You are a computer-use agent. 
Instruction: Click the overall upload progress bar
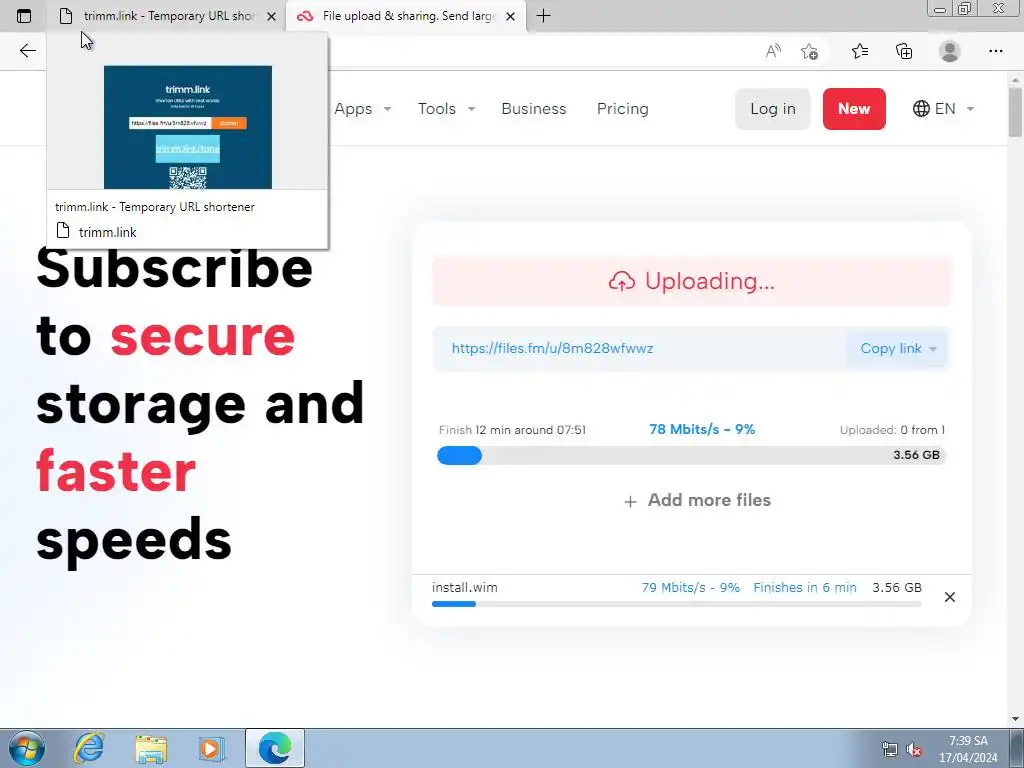click(692, 455)
